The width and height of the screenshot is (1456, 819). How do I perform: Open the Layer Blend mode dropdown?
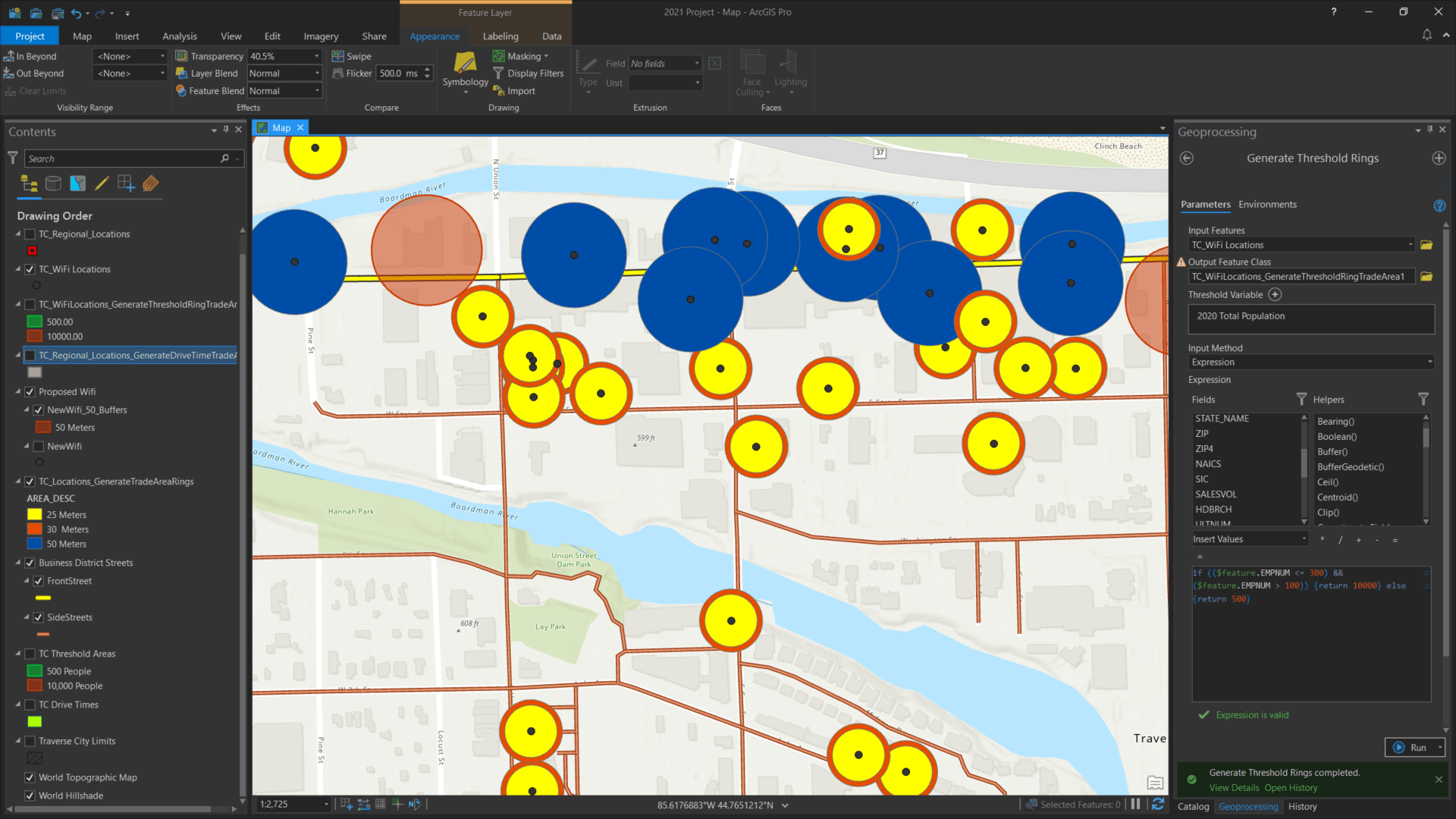click(x=316, y=73)
